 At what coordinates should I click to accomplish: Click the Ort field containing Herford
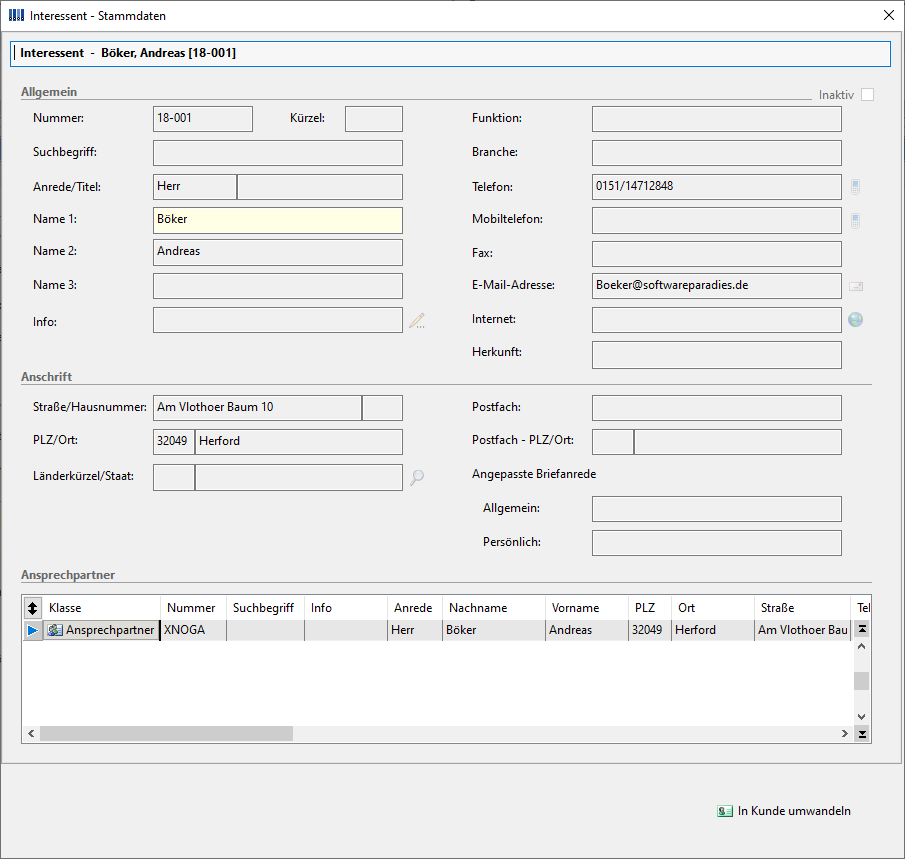pos(299,442)
